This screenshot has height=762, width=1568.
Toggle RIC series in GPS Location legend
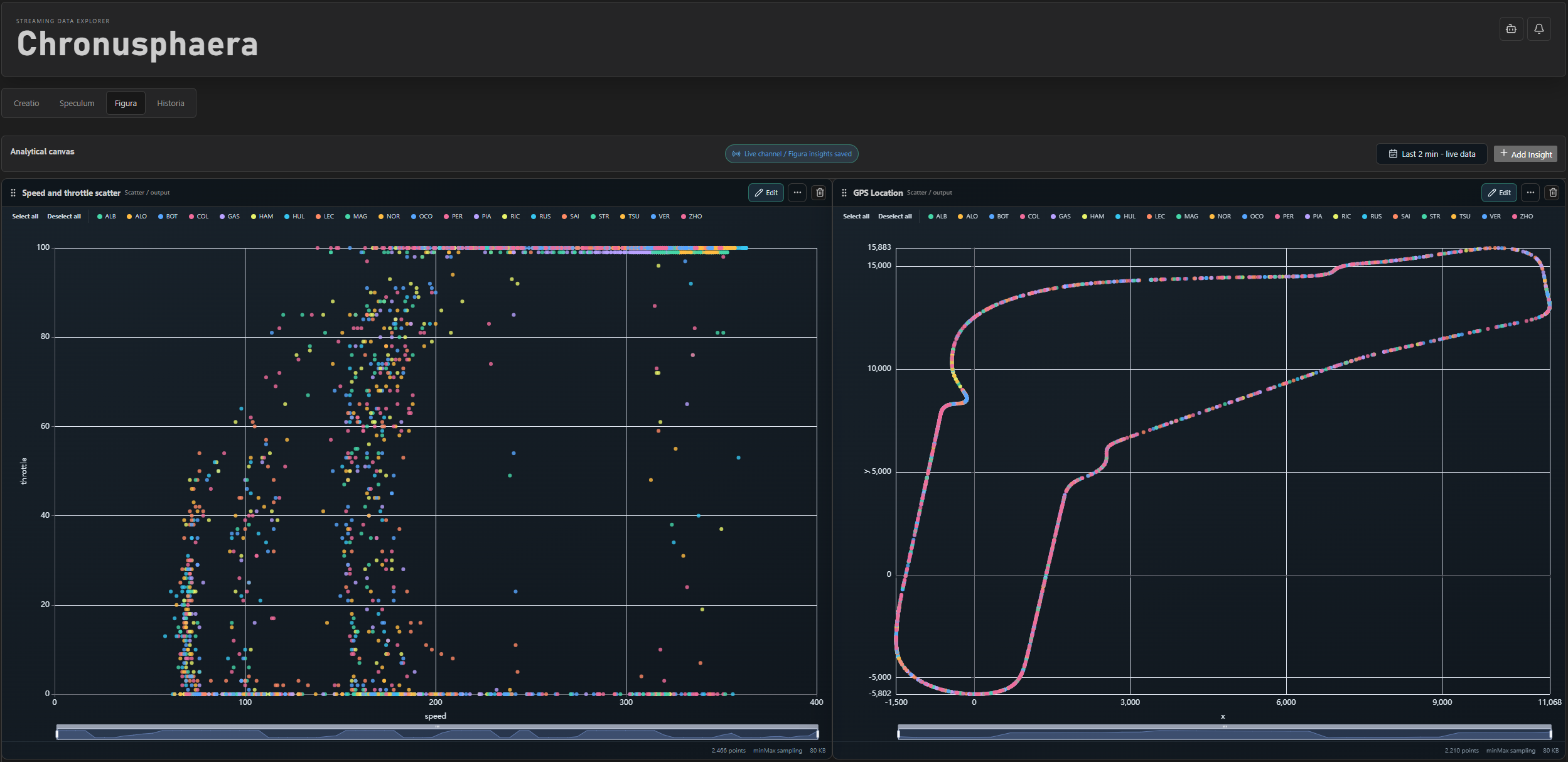click(1342, 217)
